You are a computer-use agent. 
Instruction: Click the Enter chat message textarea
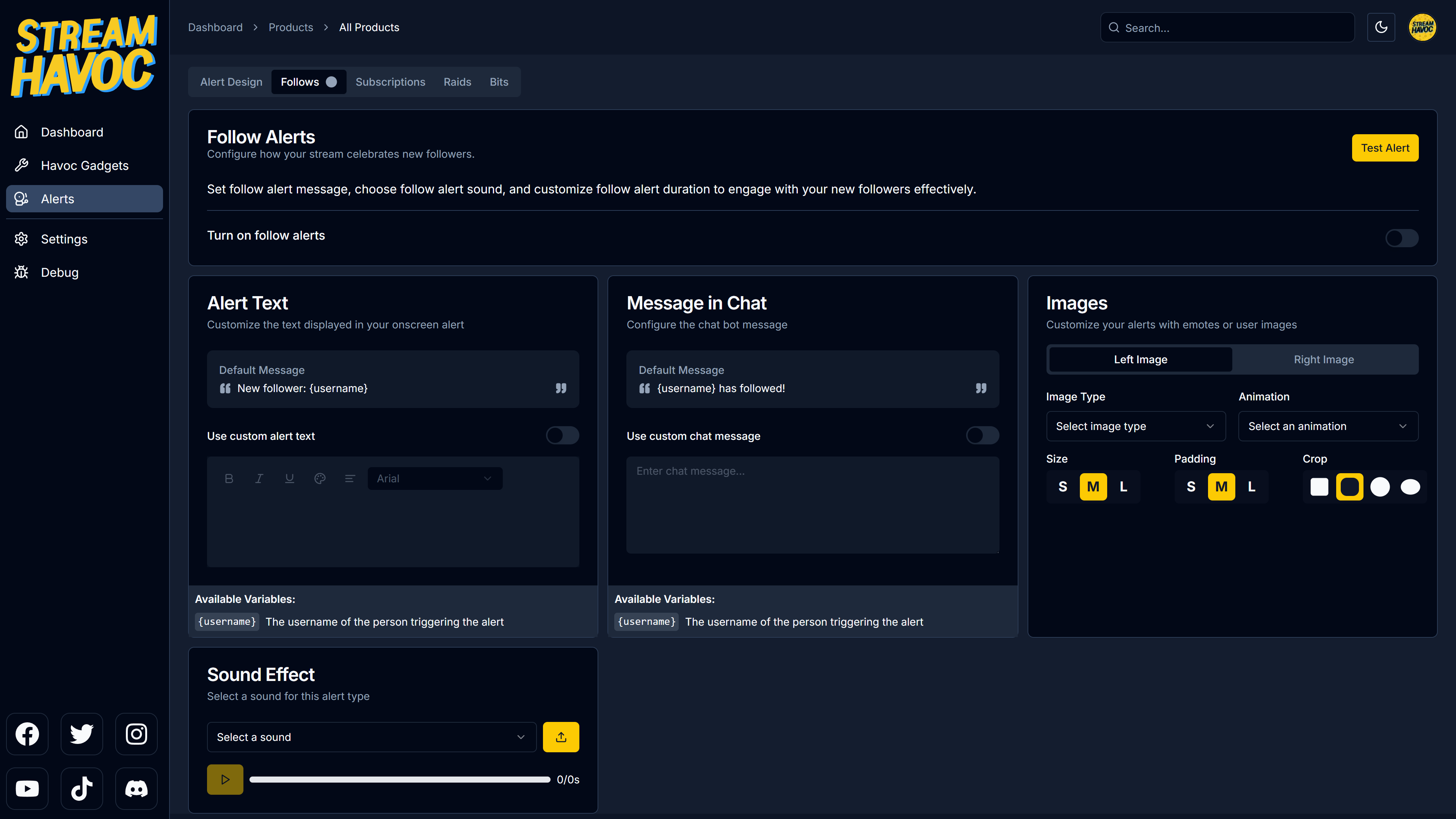click(812, 505)
